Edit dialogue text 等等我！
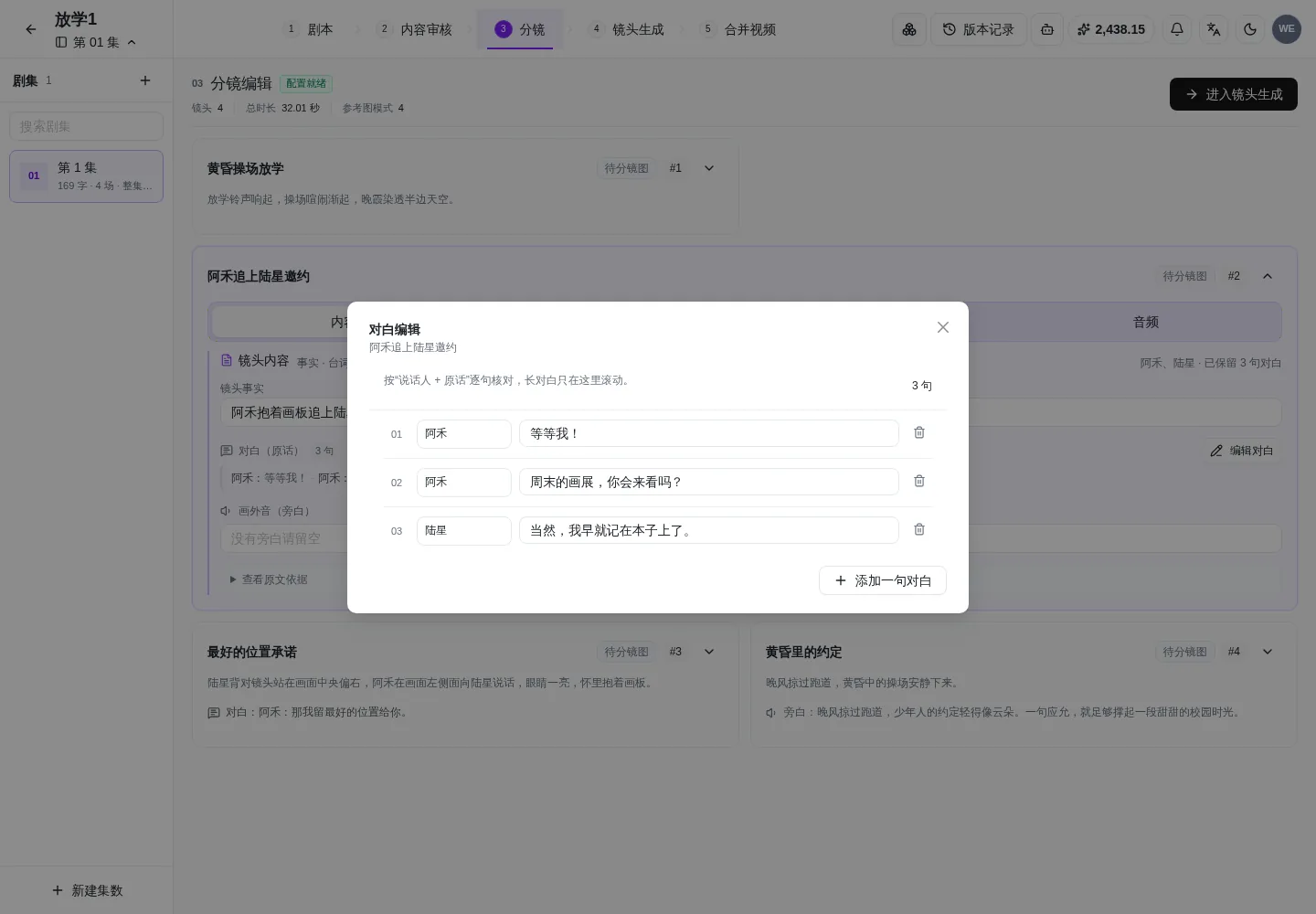This screenshot has height=914, width=1316. 709,433
